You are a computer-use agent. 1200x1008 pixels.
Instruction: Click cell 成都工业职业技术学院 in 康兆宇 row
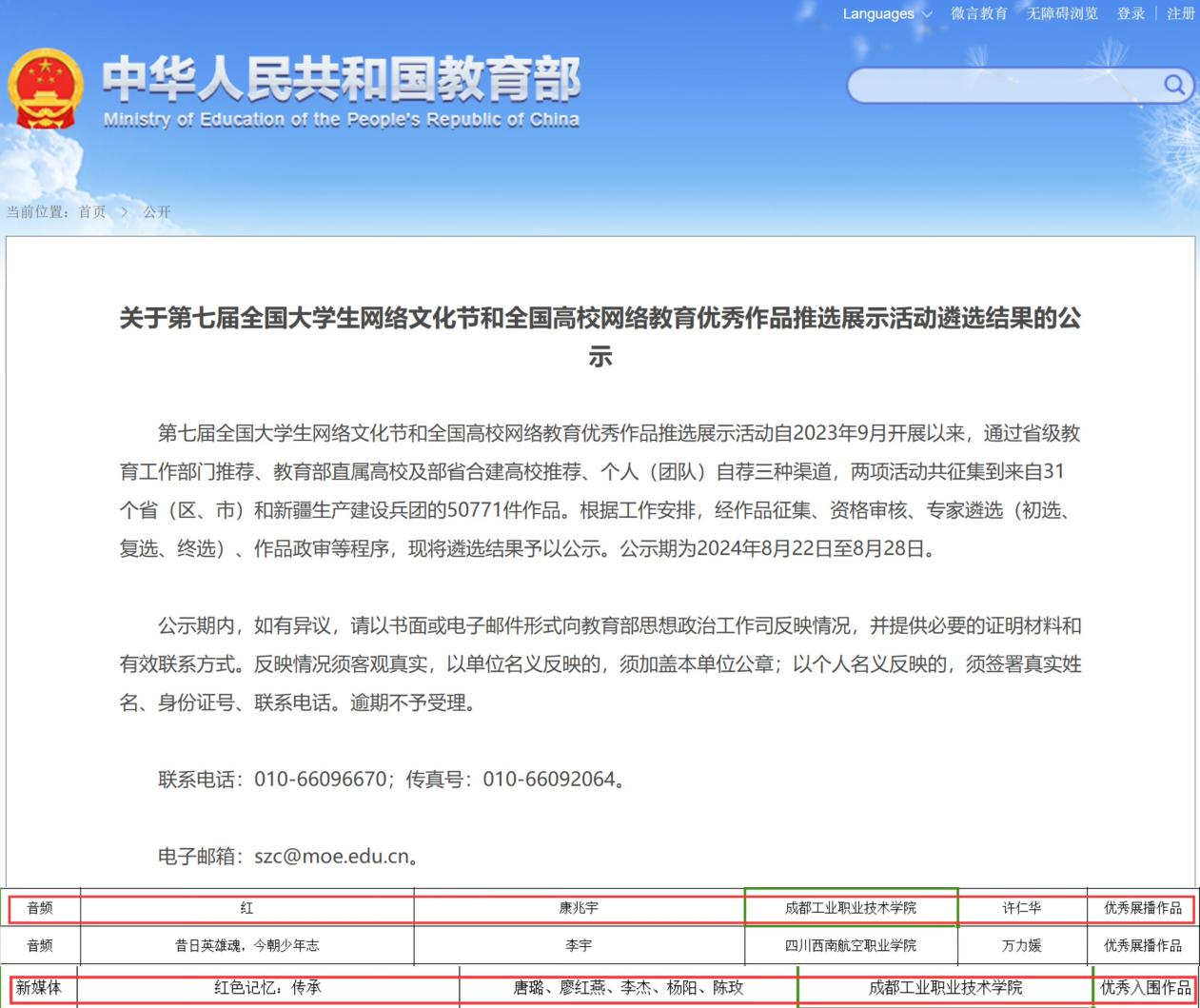pos(850,907)
